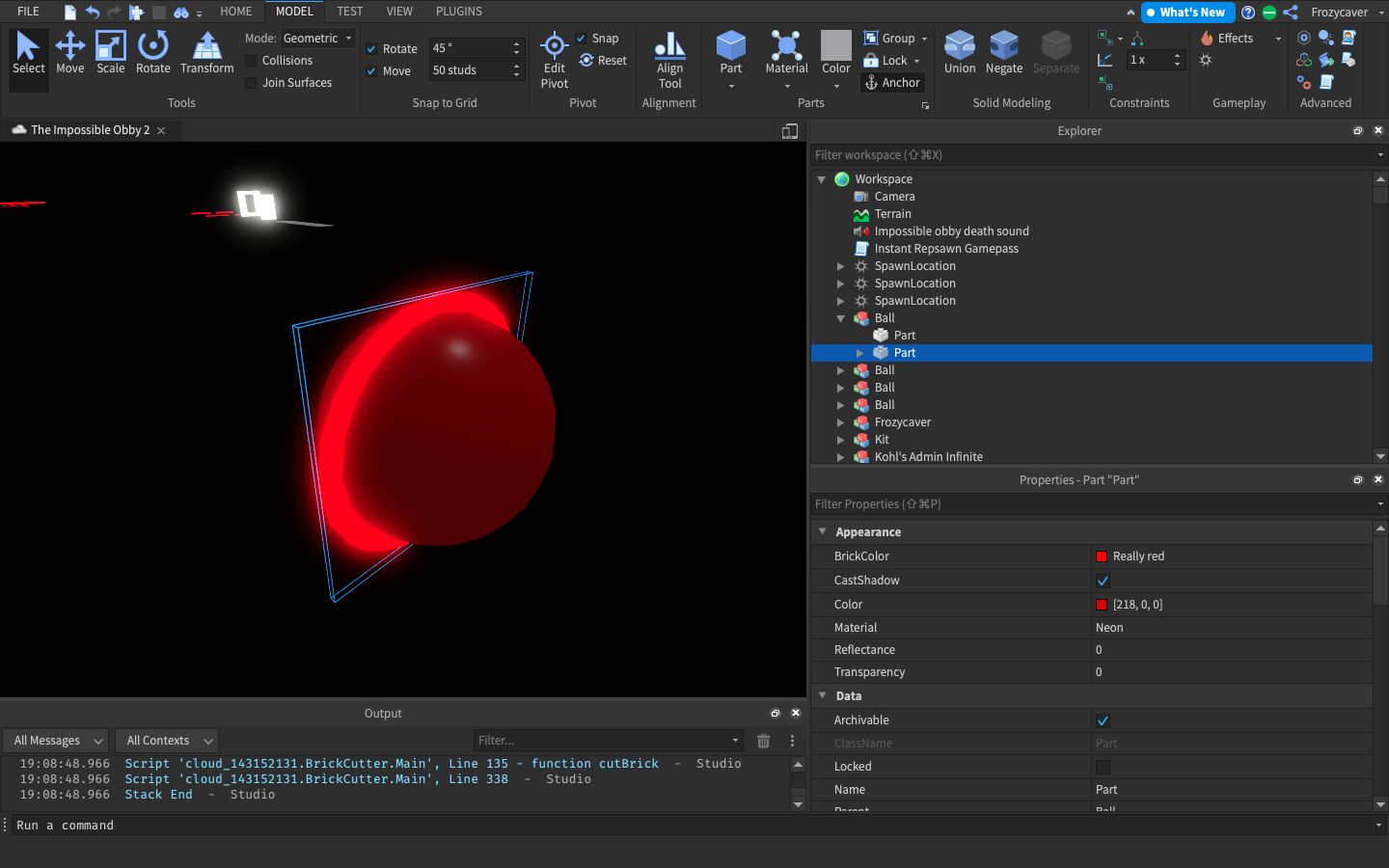Check the Locked property box
The width and height of the screenshot is (1389, 868).
[1103, 767]
